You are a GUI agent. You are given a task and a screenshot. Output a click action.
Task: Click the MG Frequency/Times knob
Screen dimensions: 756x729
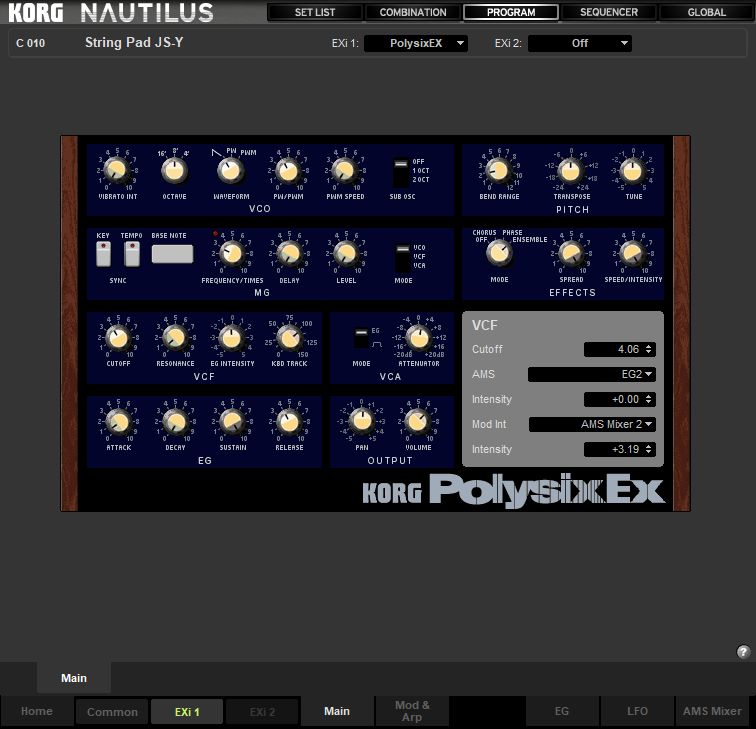coord(232,254)
